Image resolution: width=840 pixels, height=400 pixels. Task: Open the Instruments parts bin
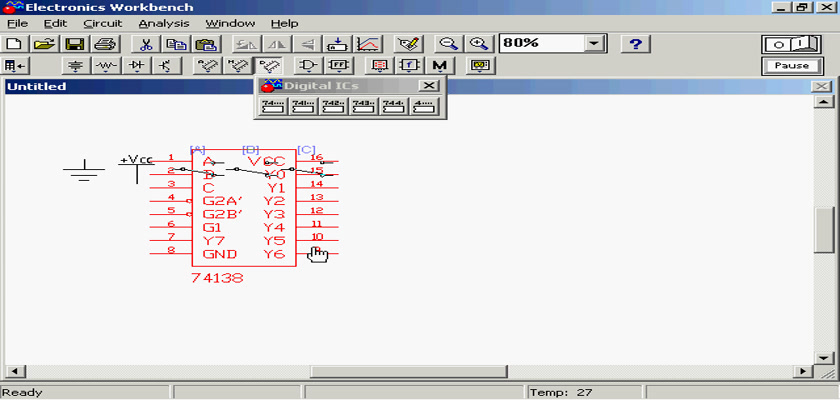[481, 66]
